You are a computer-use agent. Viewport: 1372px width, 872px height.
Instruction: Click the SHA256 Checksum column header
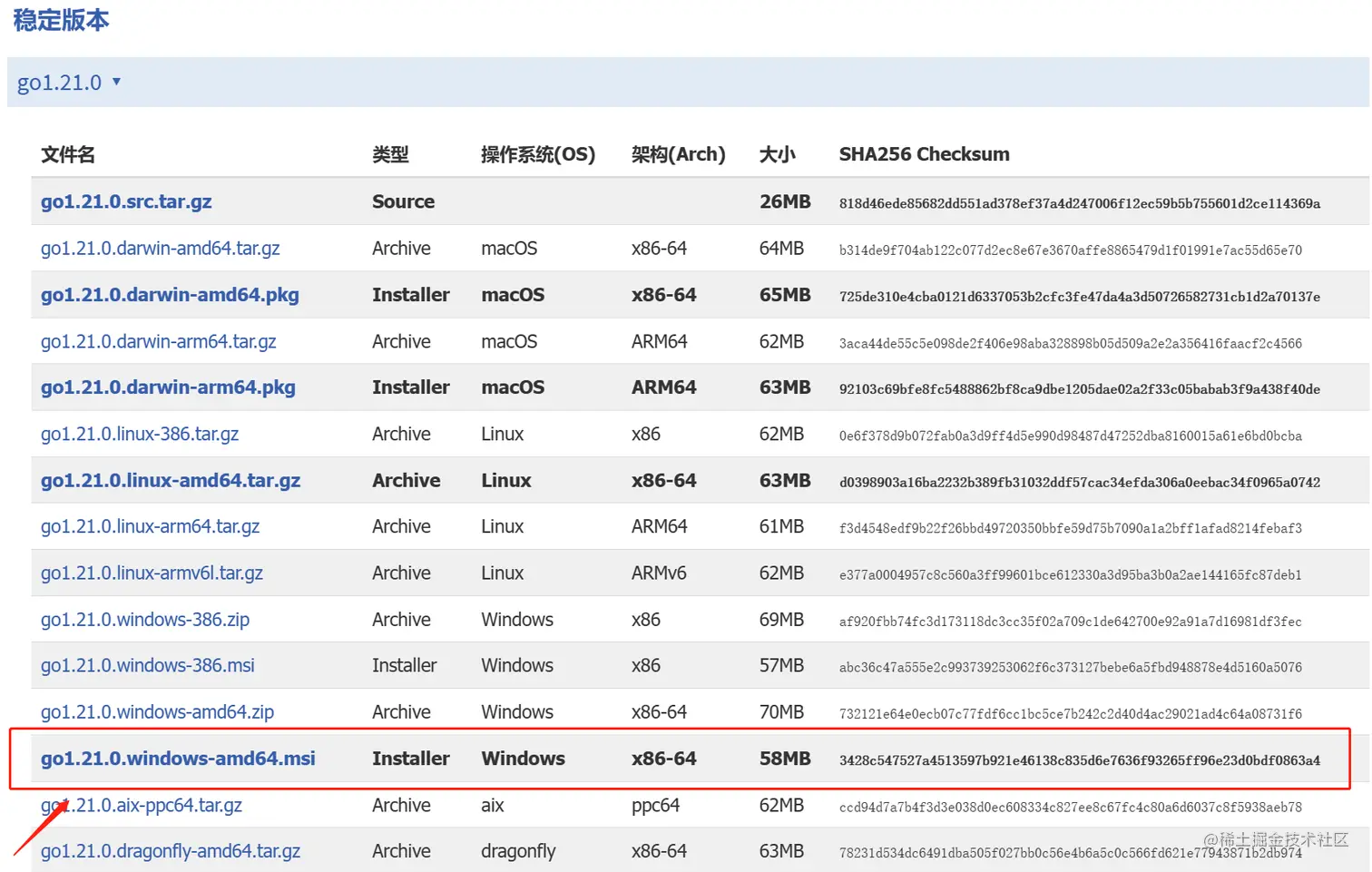[924, 154]
